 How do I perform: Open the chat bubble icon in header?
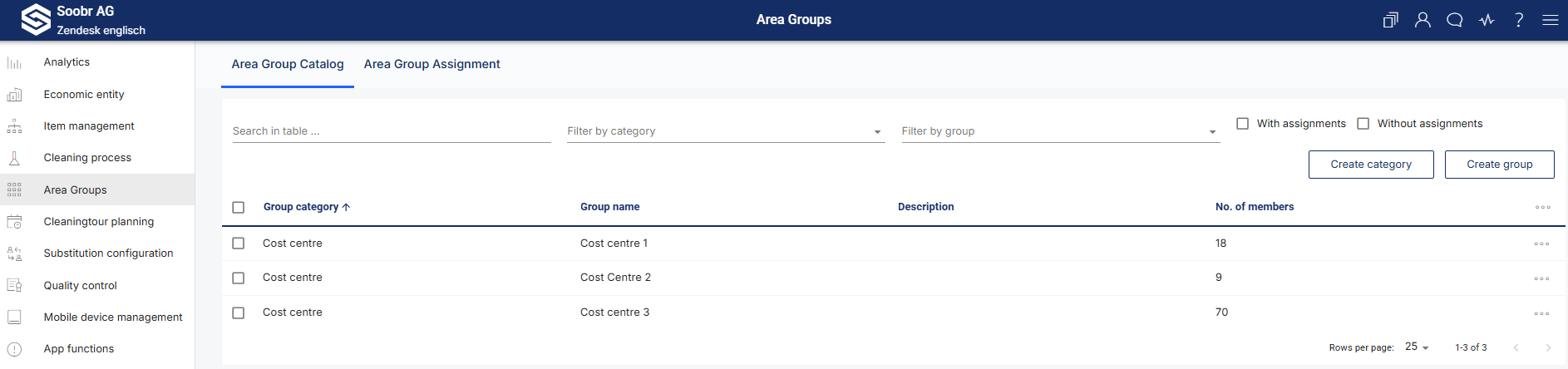[1454, 20]
